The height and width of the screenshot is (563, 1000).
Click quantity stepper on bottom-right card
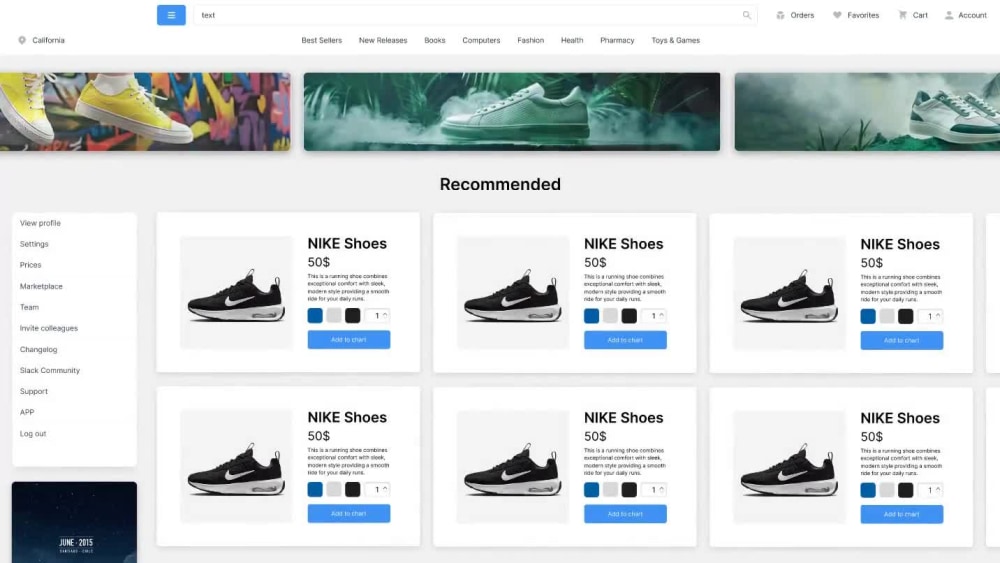click(x=930, y=490)
